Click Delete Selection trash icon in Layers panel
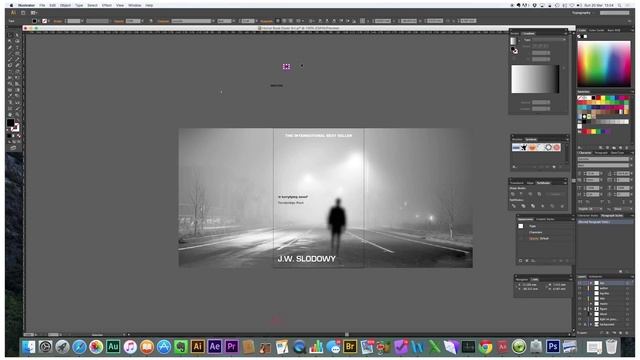 pos(628,333)
